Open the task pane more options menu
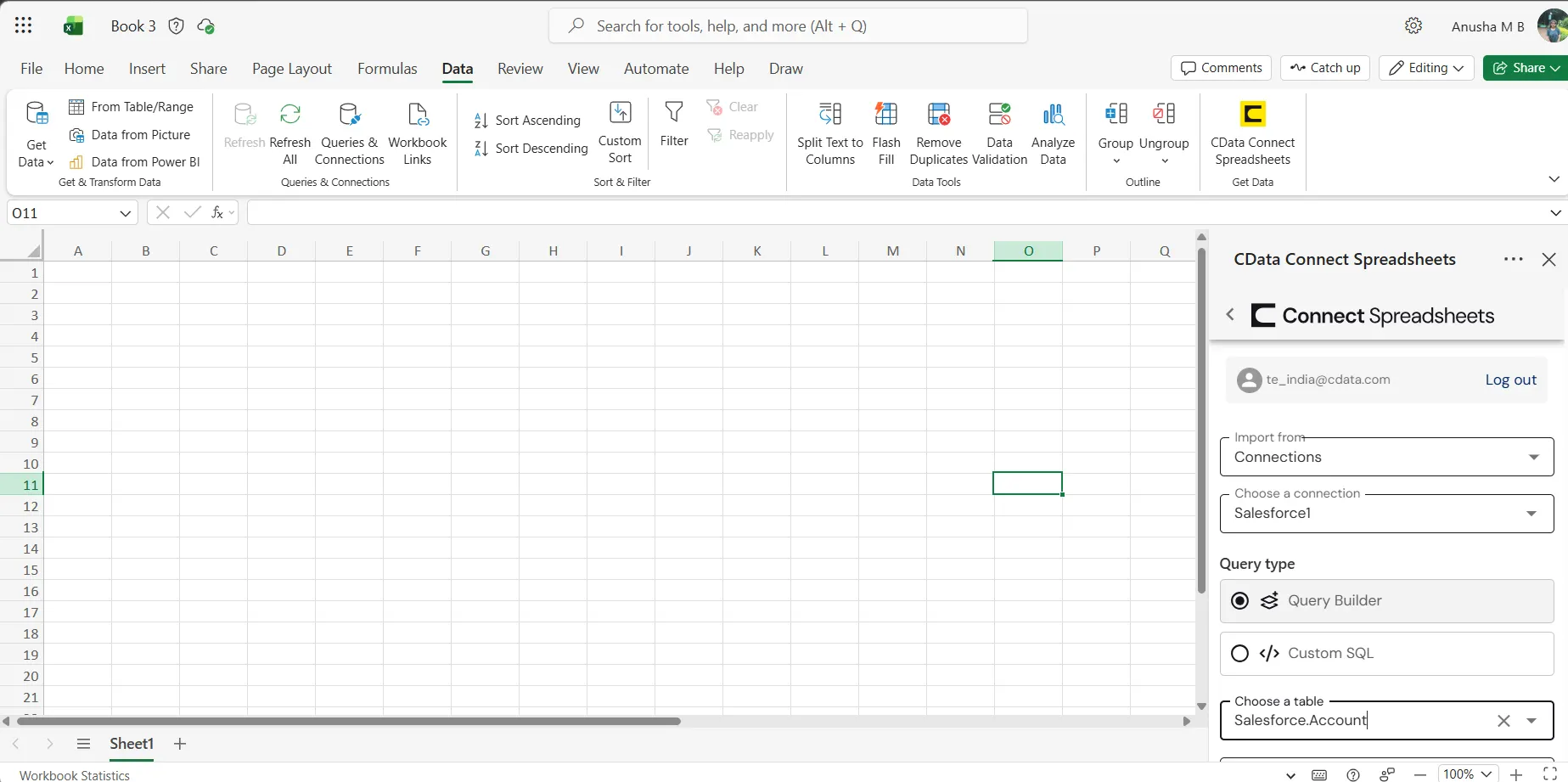The image size is (1568, 782). click(1513, 260)
